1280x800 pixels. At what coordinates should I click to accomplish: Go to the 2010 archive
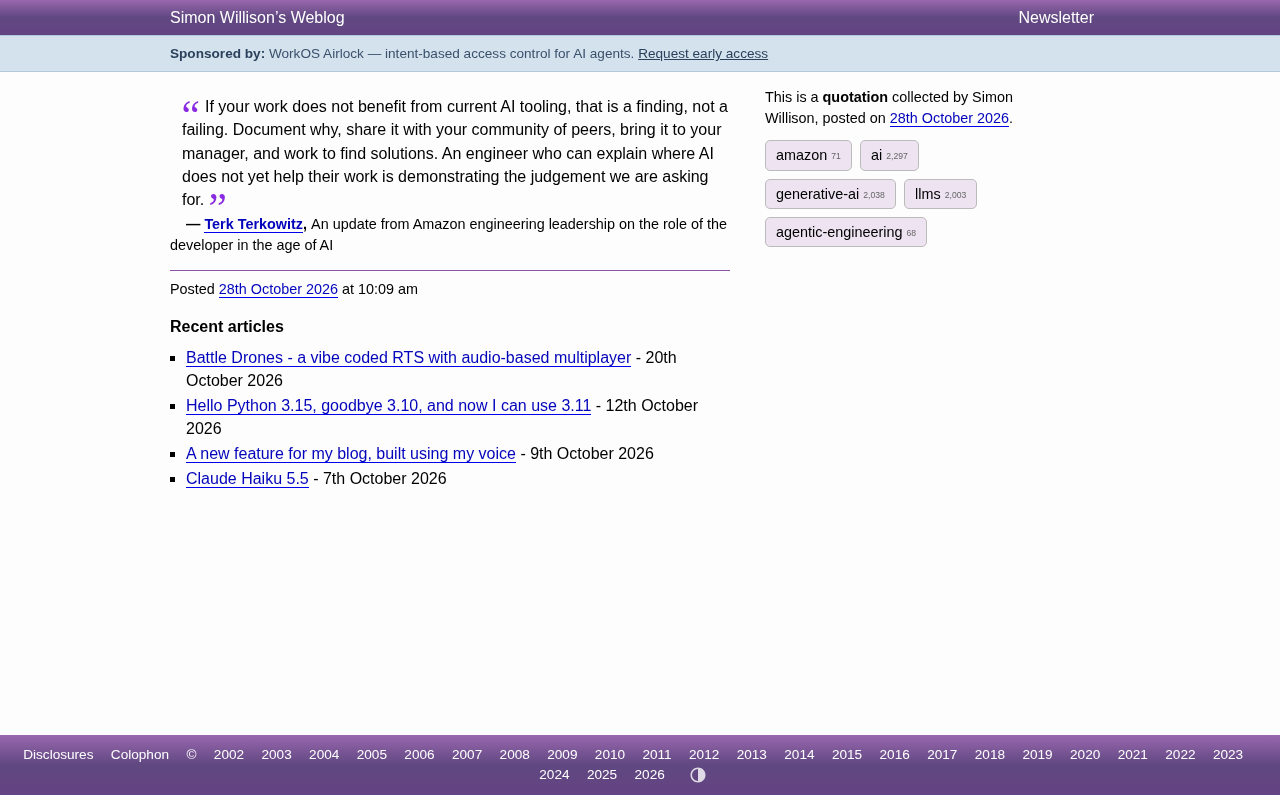[610, 755]
